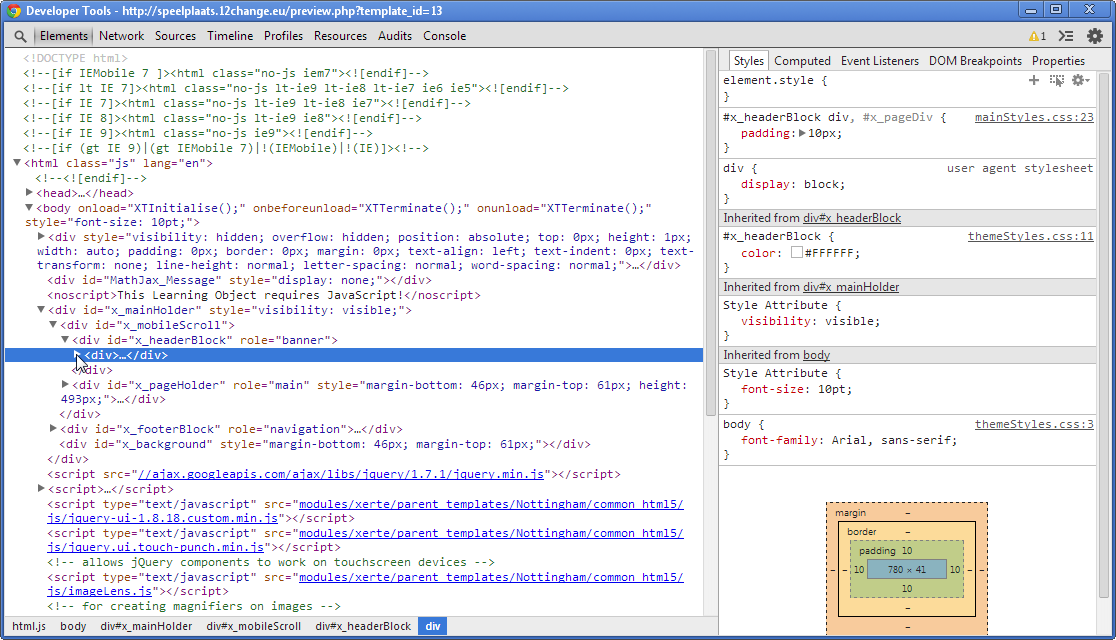Collapse the x_headerBlock div node

65,340
